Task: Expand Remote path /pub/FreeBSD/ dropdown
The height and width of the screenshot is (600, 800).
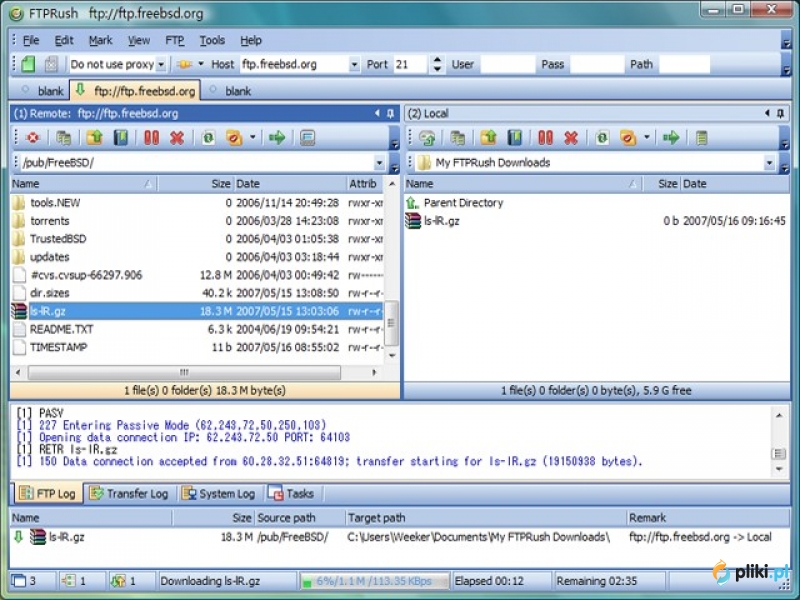Action: tap(379, 163)
